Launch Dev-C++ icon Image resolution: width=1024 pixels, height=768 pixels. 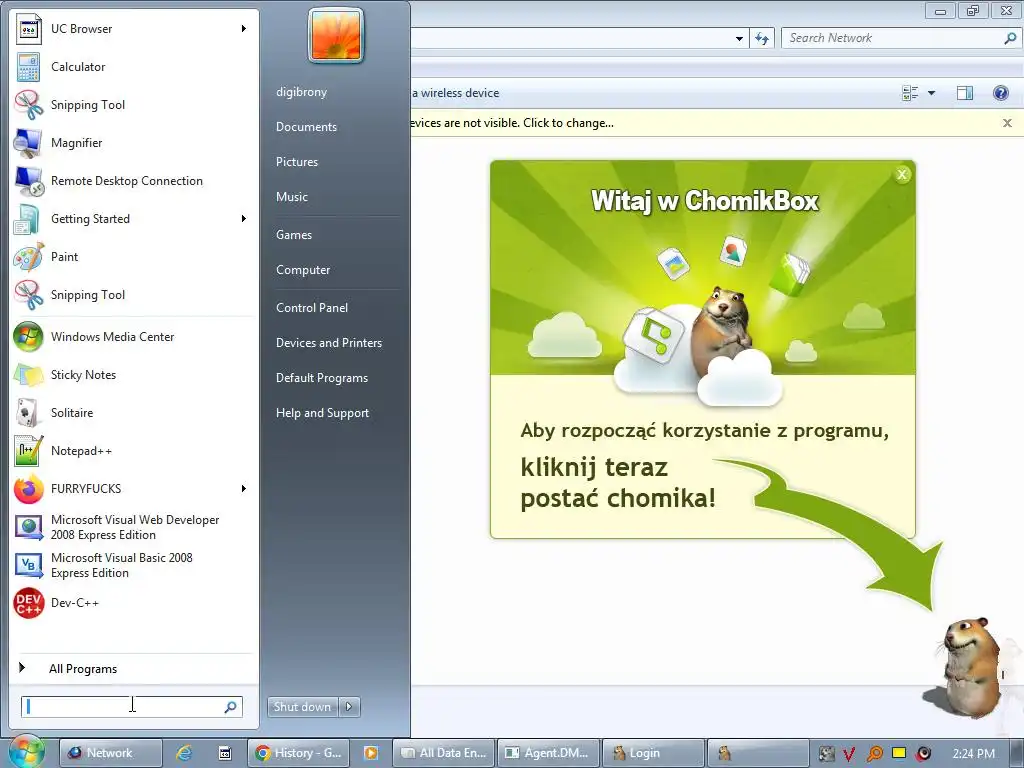tap(29, 603)
